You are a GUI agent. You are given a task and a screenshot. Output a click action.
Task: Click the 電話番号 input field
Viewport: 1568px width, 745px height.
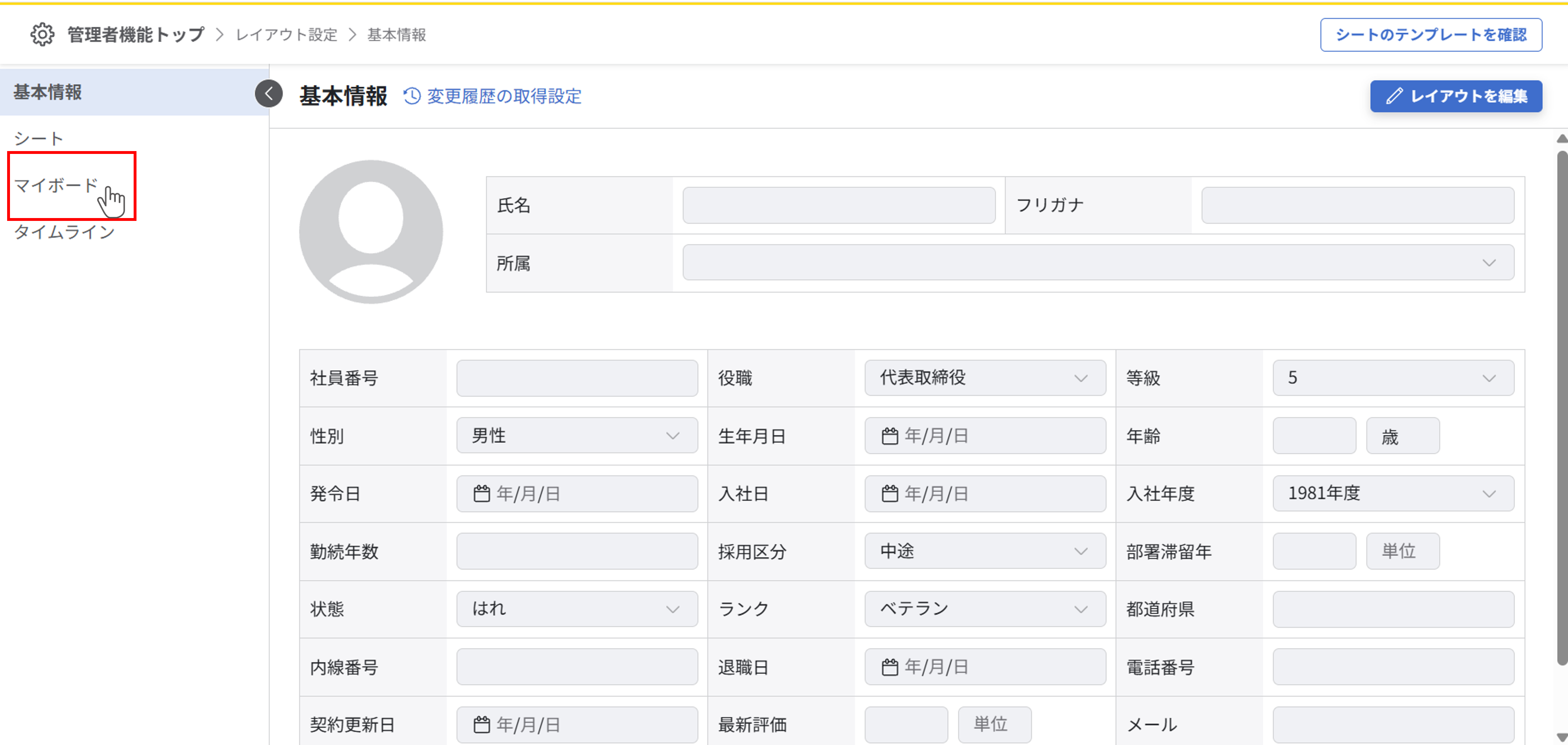tap(1393, 667)
